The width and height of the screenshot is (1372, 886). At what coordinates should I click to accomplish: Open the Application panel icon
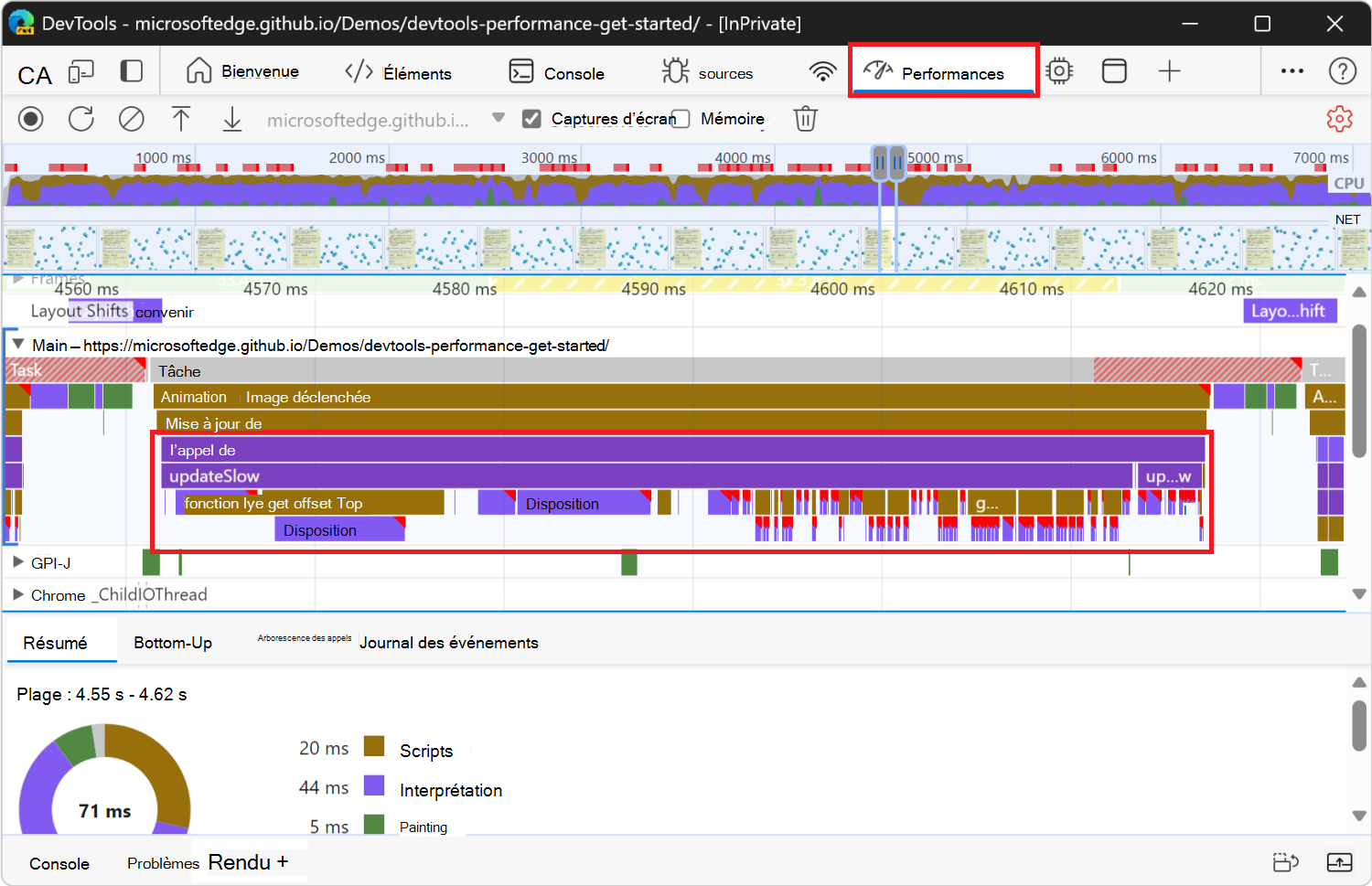(1114, 71)
